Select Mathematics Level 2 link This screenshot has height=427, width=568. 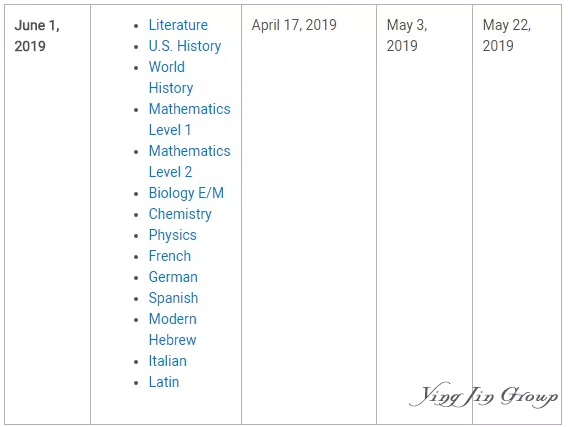[x=189, y=162]
